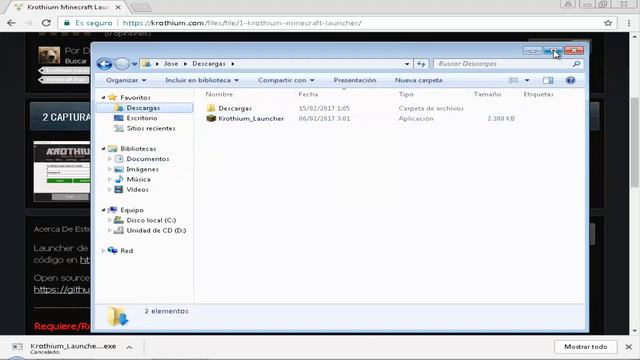Click the search magnifier icon in Explorer
Image resolution: width=640 pixels, height=360 pixels.
pyautogui.click(x=576, y=64)
